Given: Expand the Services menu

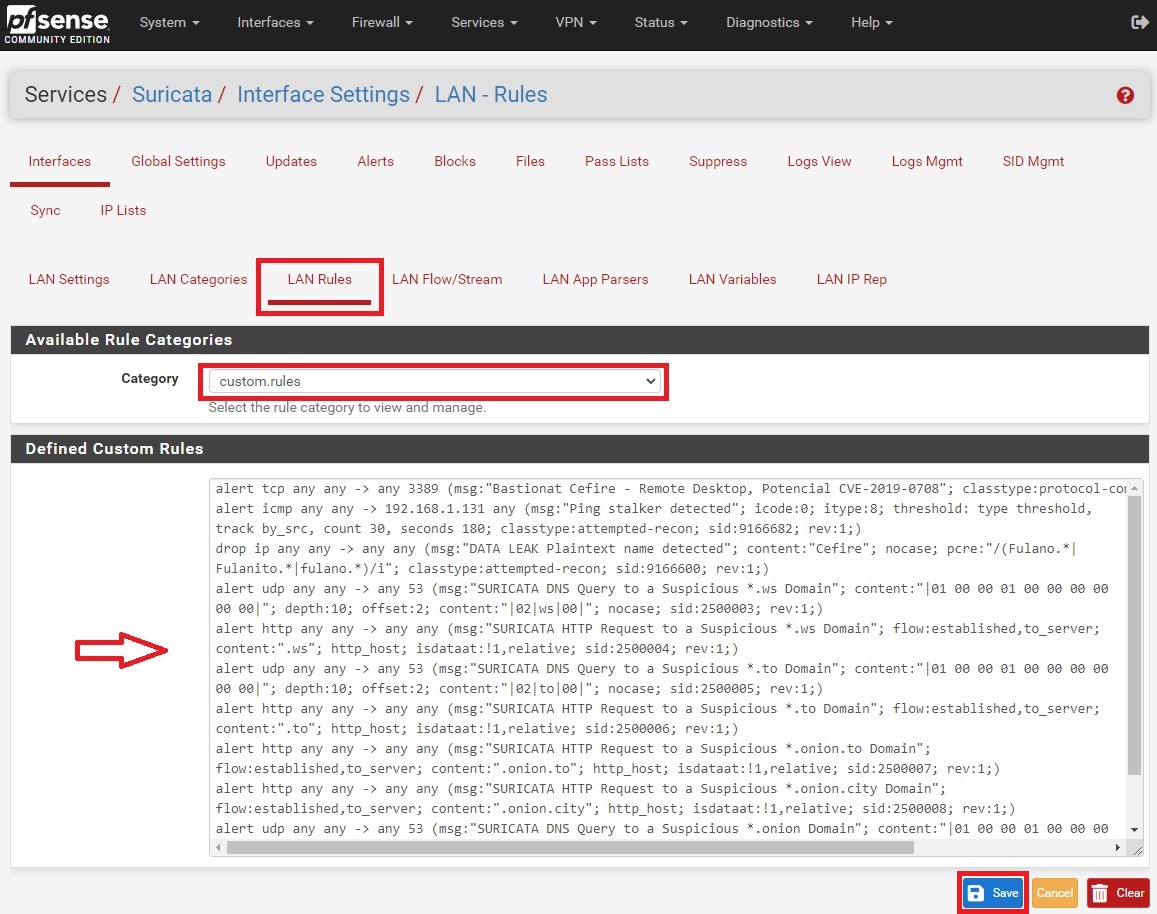Looking at the screenshot, I should coord(484,22).
